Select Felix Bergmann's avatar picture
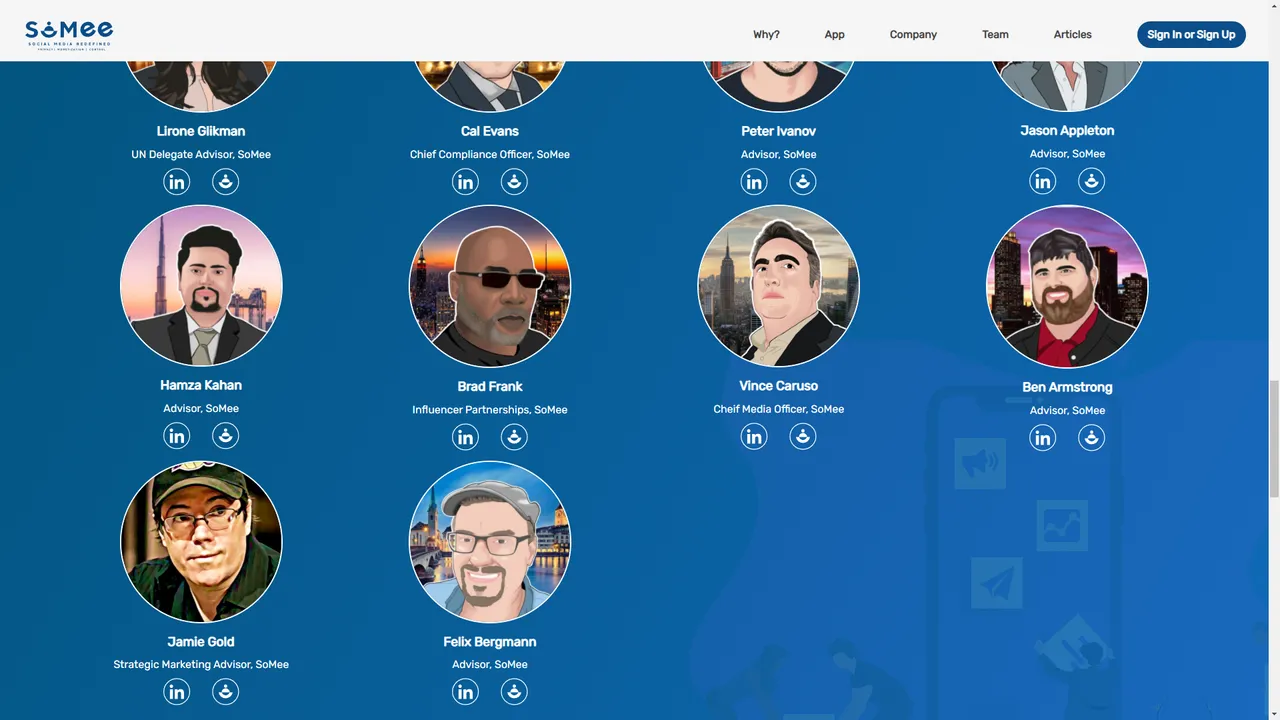Image resolution: width=1280 pixels, height=720 pixels. [x=490, y=542]
